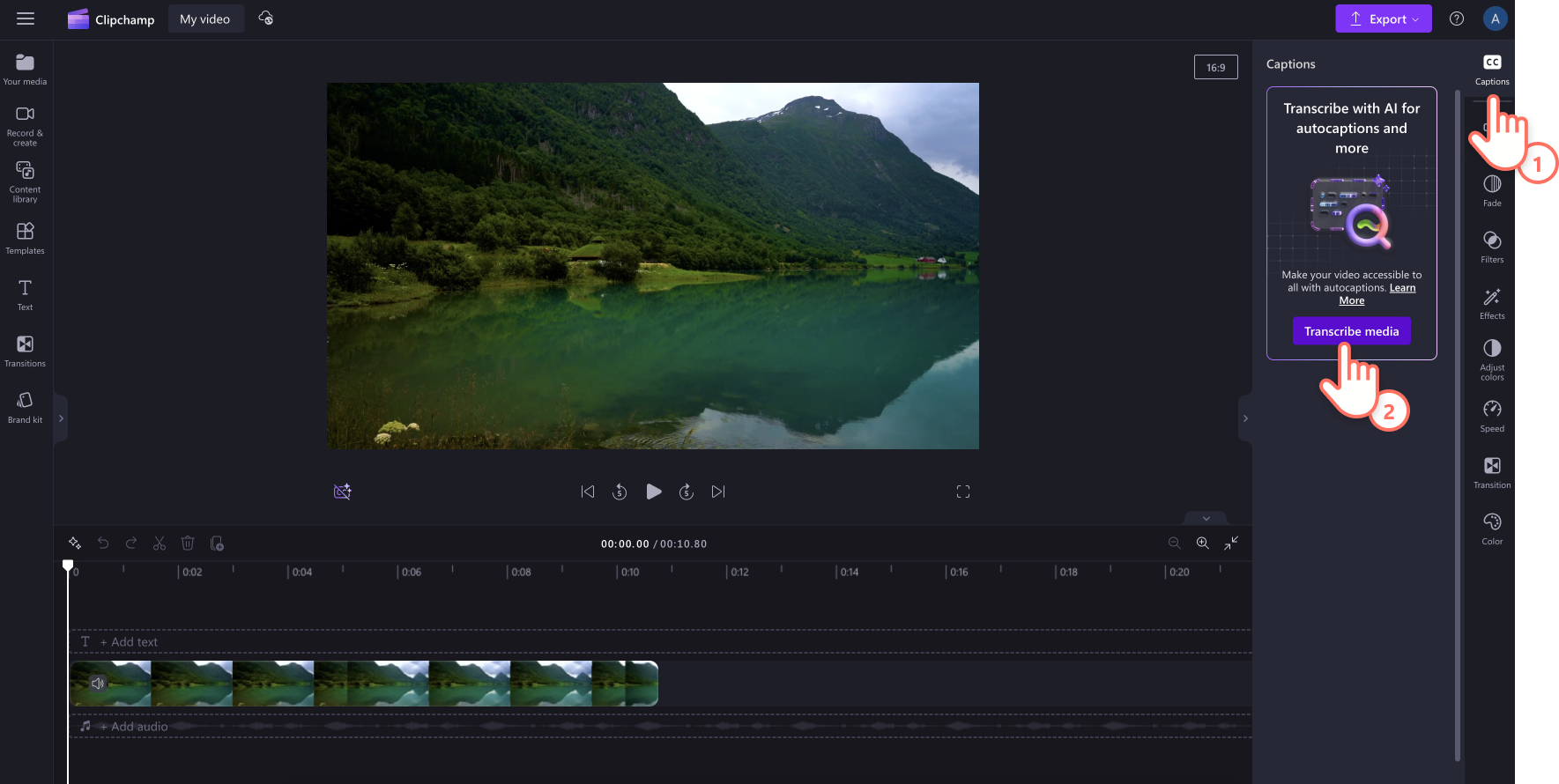The height and width of the screenshot is (784, 1559).
Task: Zoom out the timeline
Action: click(x=1174, y=543)
